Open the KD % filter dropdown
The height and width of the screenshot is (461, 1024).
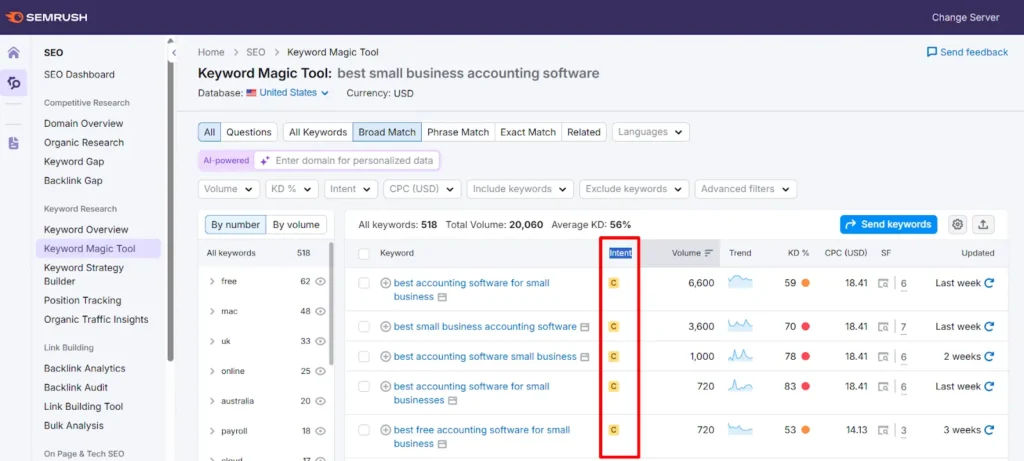[291, 189]
